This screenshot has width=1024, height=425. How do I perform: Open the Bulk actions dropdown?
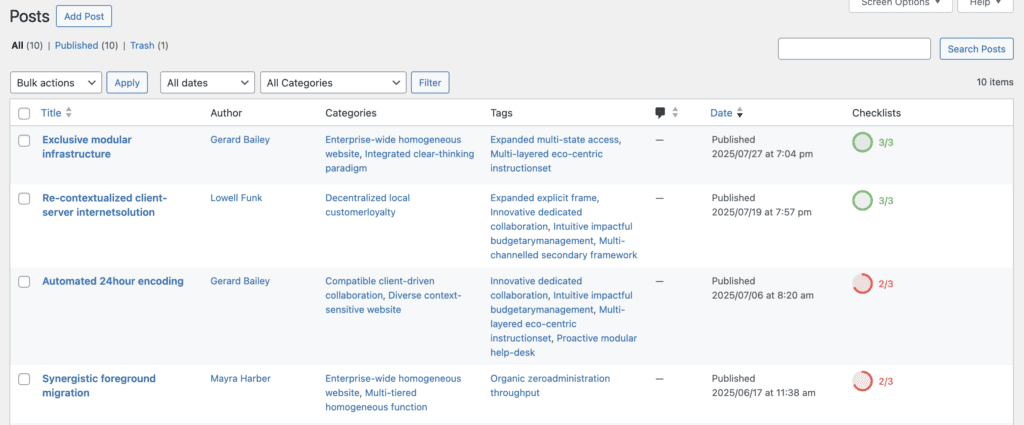tap(56, 83)
